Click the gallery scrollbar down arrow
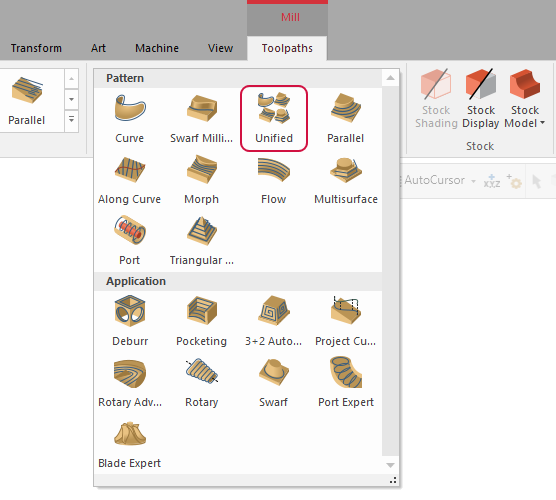The height and width of the screenshot is (500, 556). pos(390,465)
